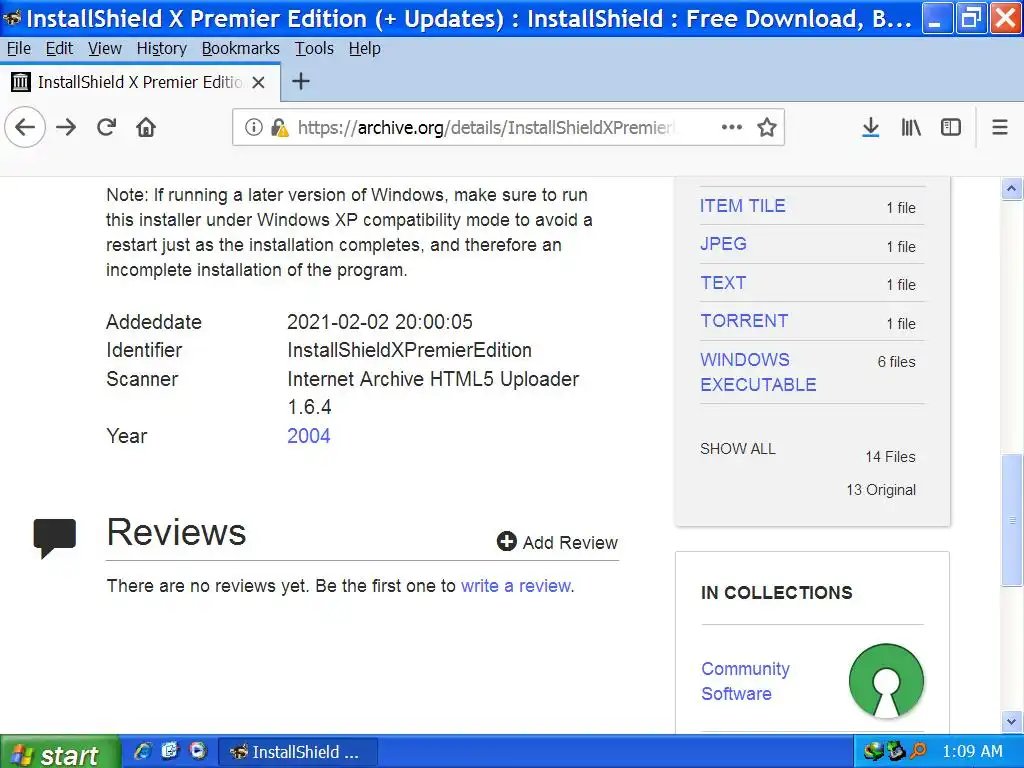Open the View menu

coord(105,48)
